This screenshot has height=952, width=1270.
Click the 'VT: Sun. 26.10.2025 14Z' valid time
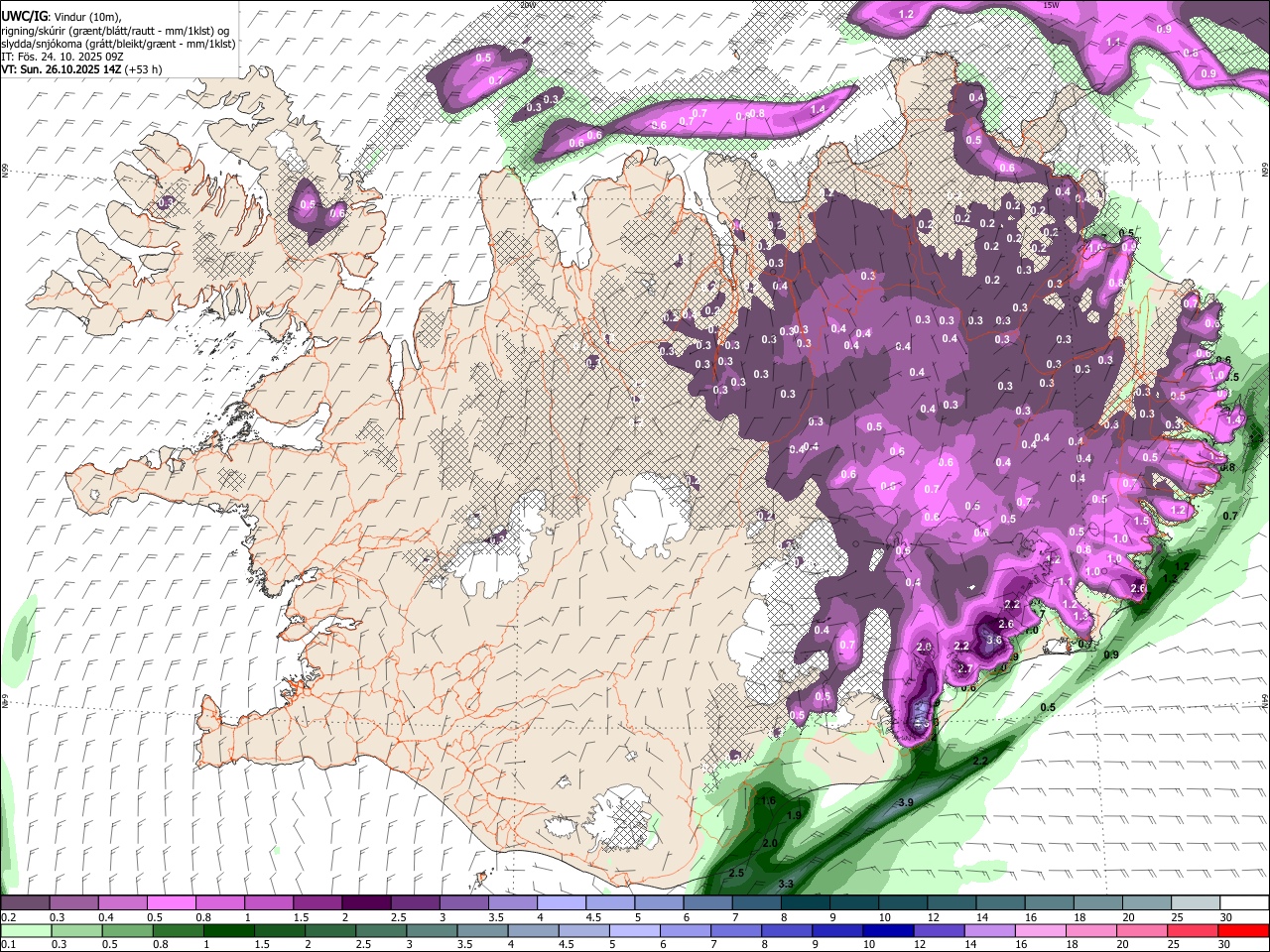[62, 69]
